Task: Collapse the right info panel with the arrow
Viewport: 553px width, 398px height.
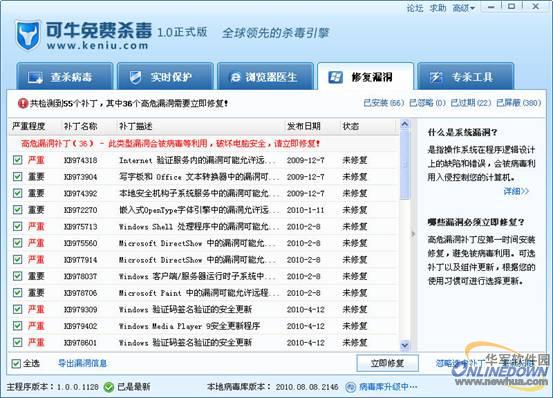Action: 413,234
